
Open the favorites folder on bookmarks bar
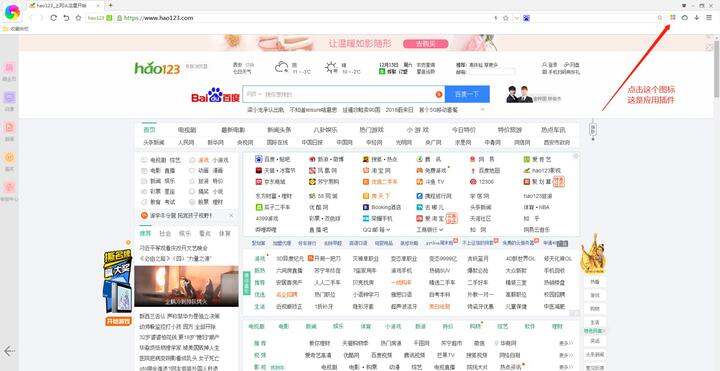tap(15, 29)
